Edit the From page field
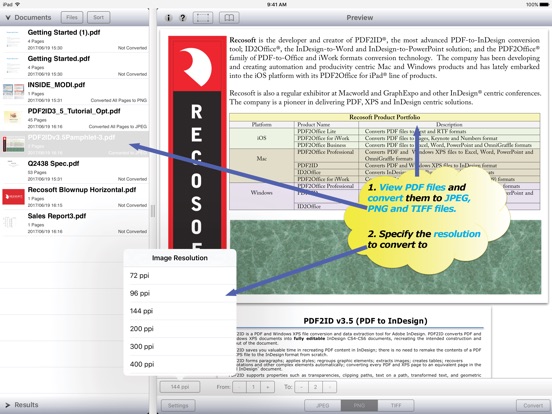The width and height of the screenshot is (552, 414). (253, 387)
